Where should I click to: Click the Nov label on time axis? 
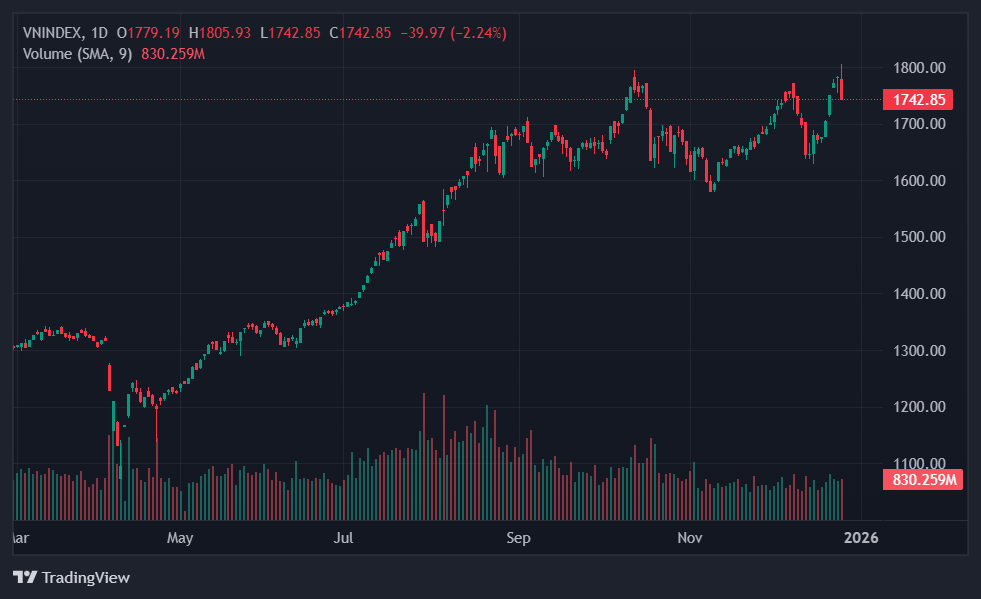[690, 538]
